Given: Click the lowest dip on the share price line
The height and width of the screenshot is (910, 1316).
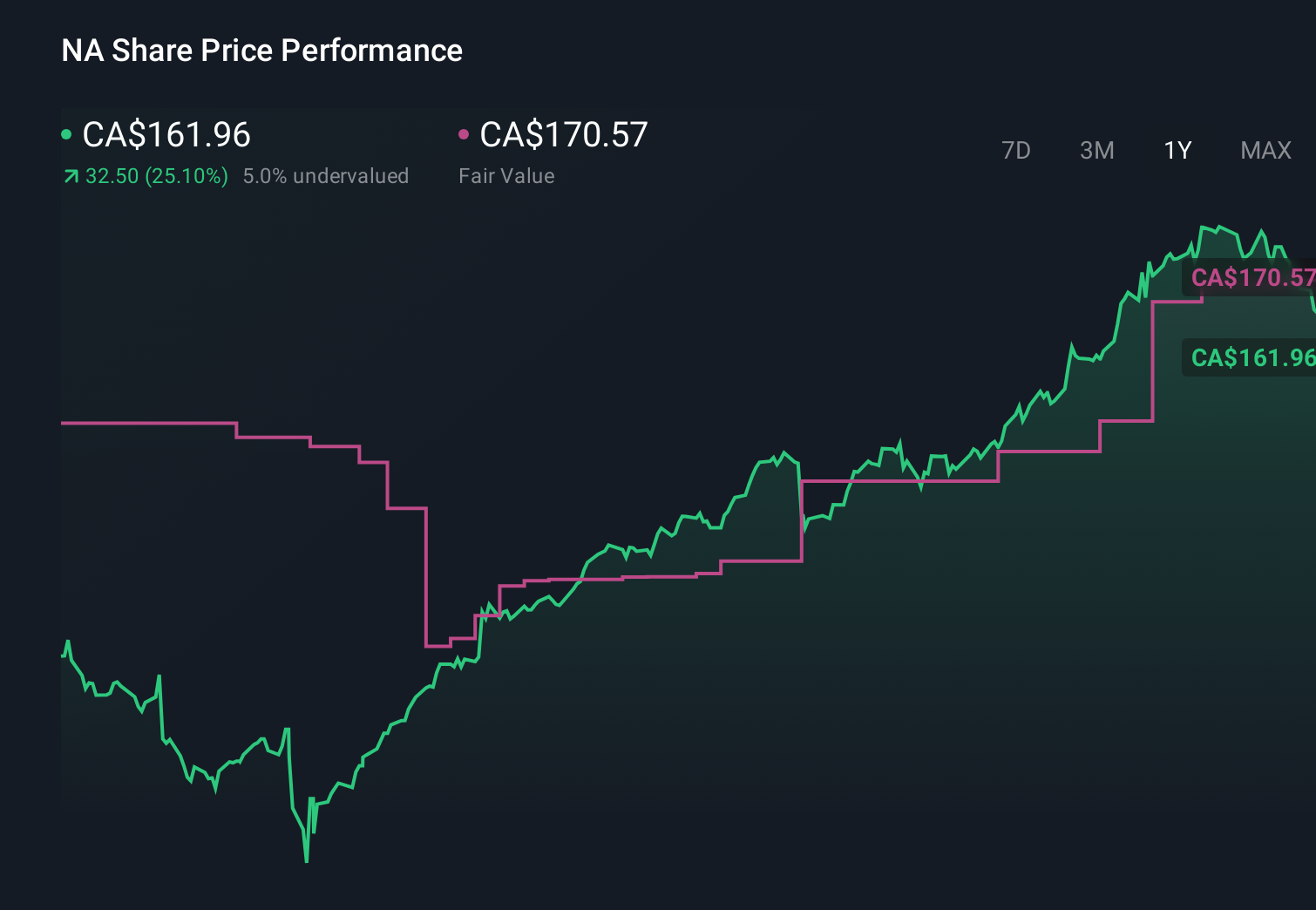Looking at the screenshot, I should point(307,861).
